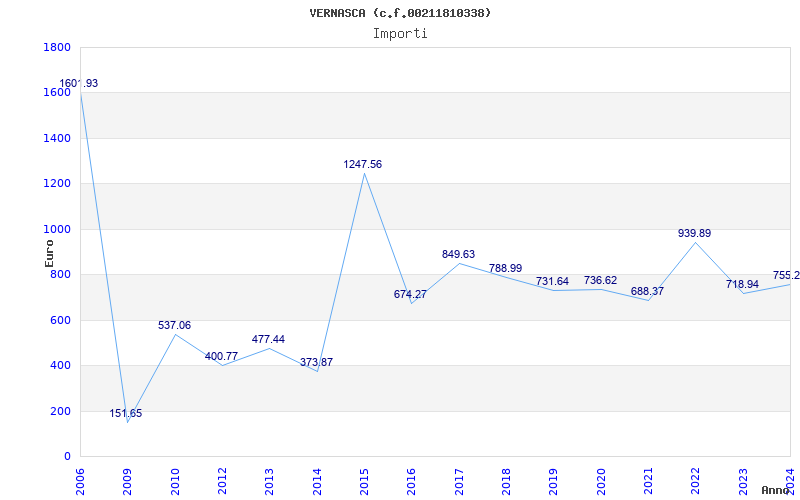
Task: Click the Anno x-axis title
Action: [776, 490]
